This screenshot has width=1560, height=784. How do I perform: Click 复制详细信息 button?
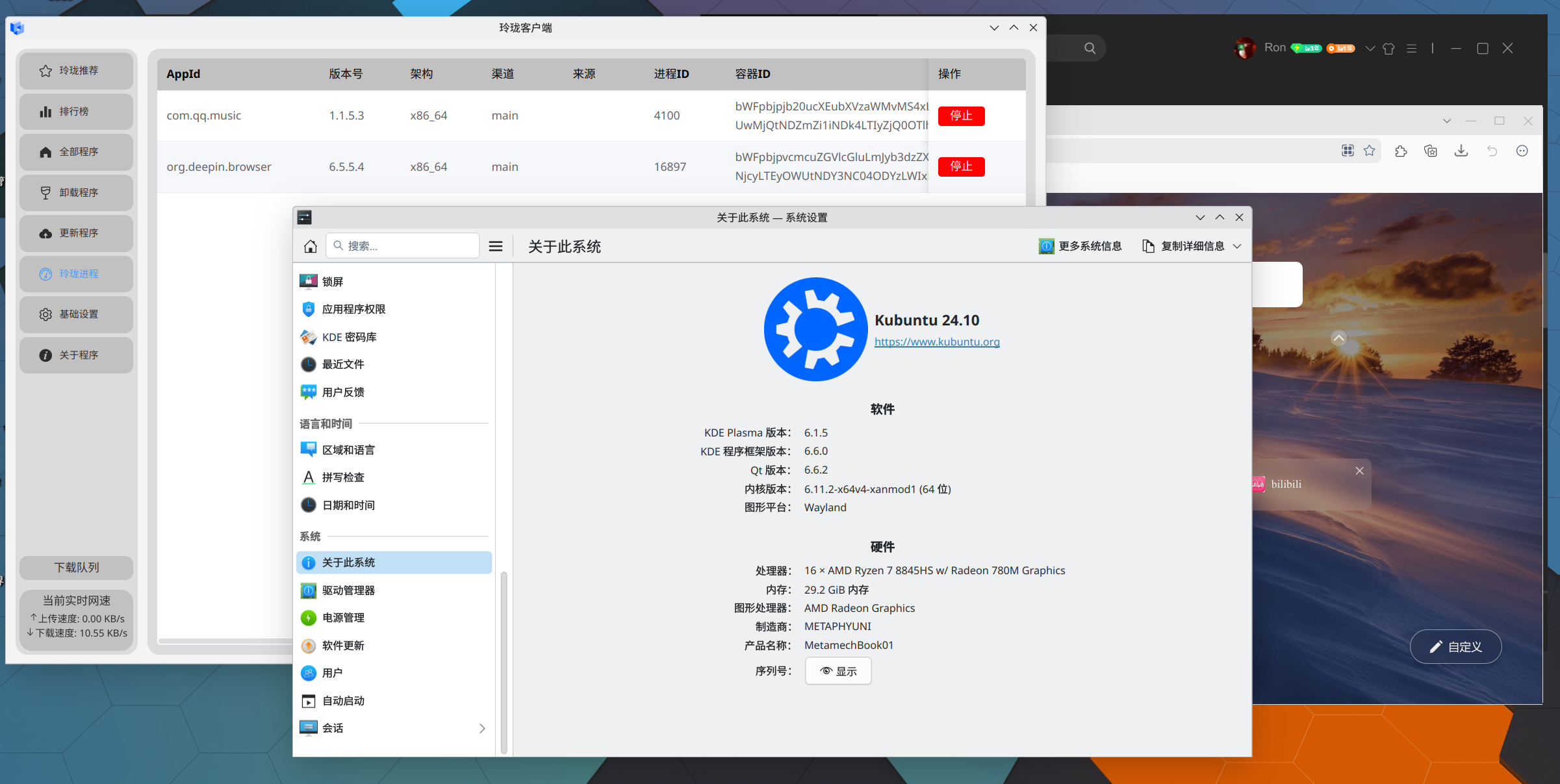point(1183,246)
